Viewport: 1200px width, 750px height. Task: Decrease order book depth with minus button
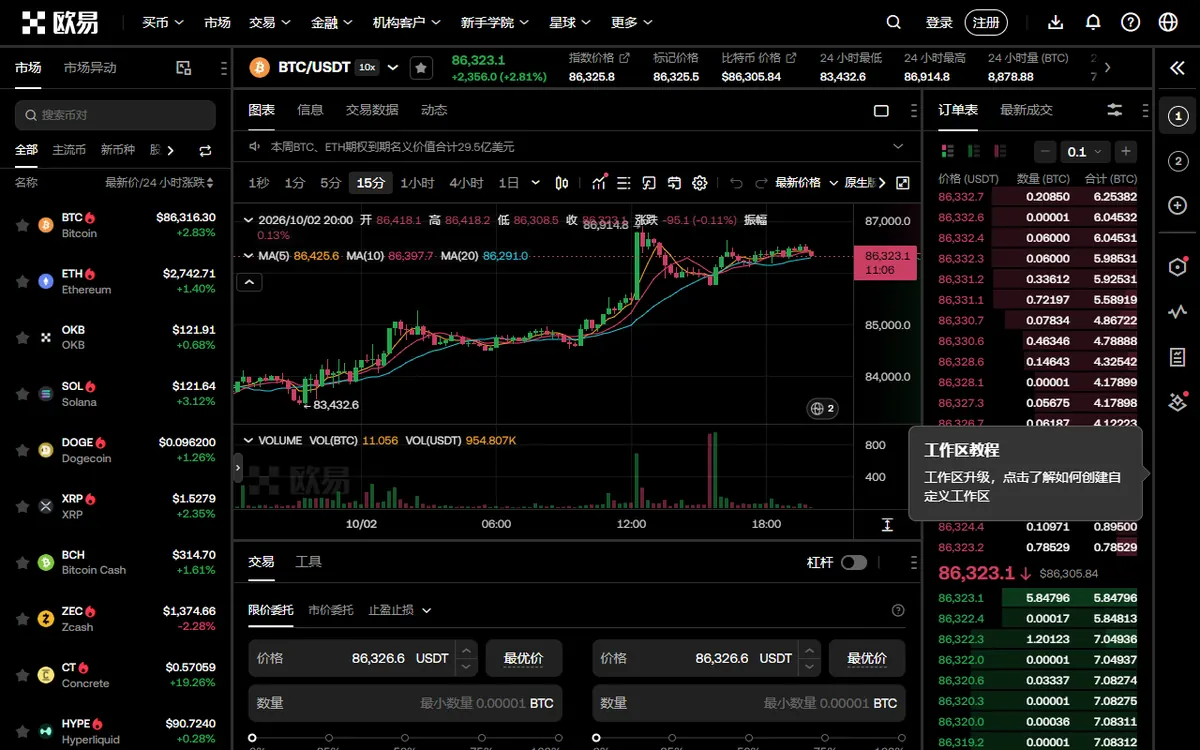(1045, 152)
